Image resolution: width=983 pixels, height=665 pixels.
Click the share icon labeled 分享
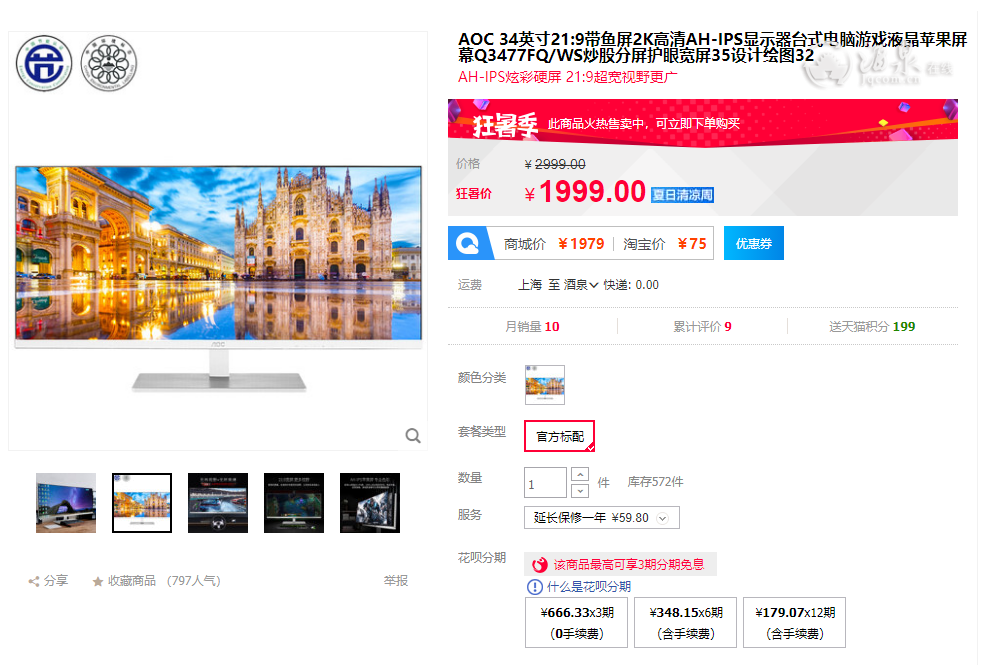click(34, 582)
